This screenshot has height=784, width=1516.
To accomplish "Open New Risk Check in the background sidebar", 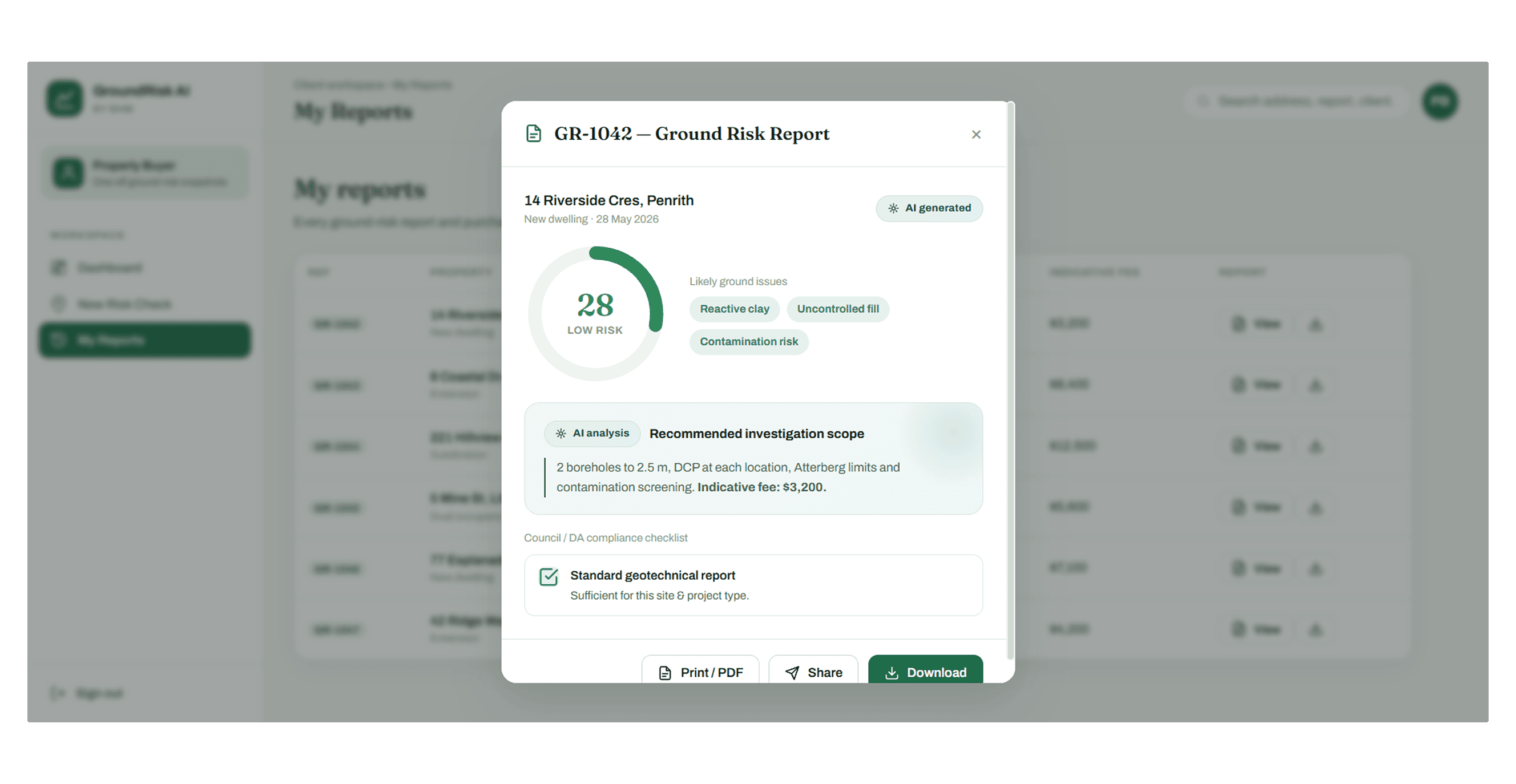I will coord(145,304).
